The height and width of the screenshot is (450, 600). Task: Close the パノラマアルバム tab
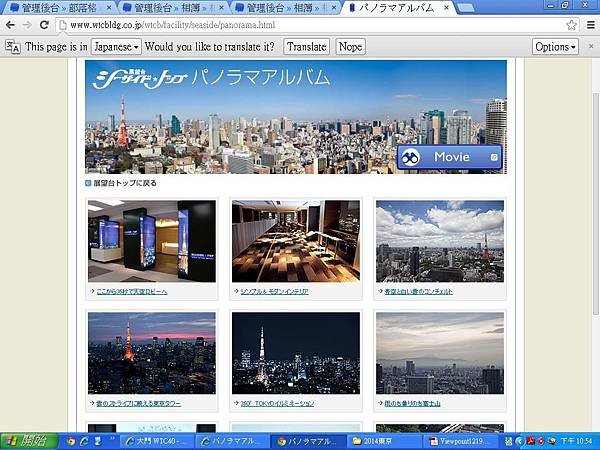pyautogui.click(x=446, y=7)
